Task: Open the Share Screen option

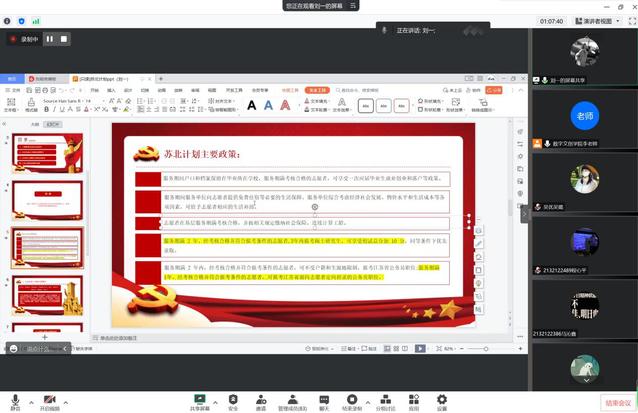Action: point(199,399)
